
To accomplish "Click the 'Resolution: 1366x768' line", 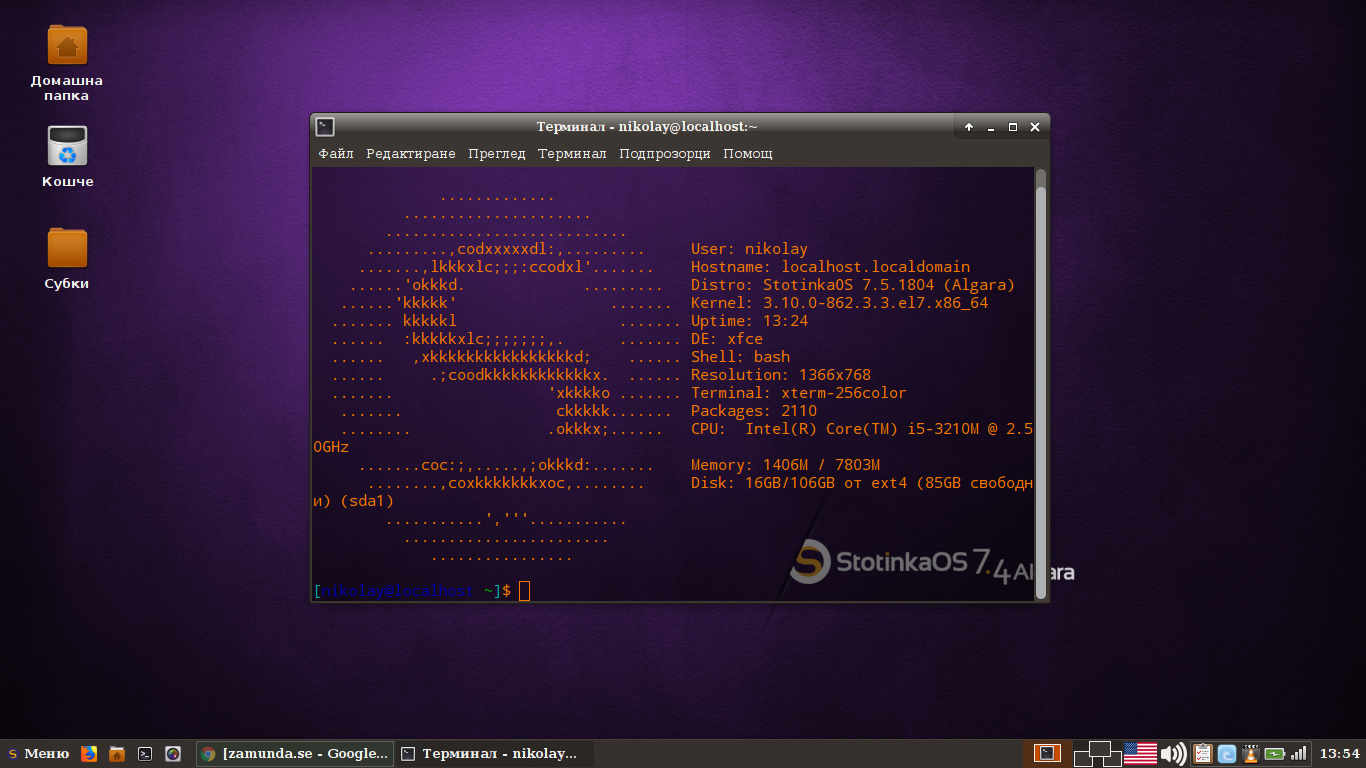I will coord(781,375).
